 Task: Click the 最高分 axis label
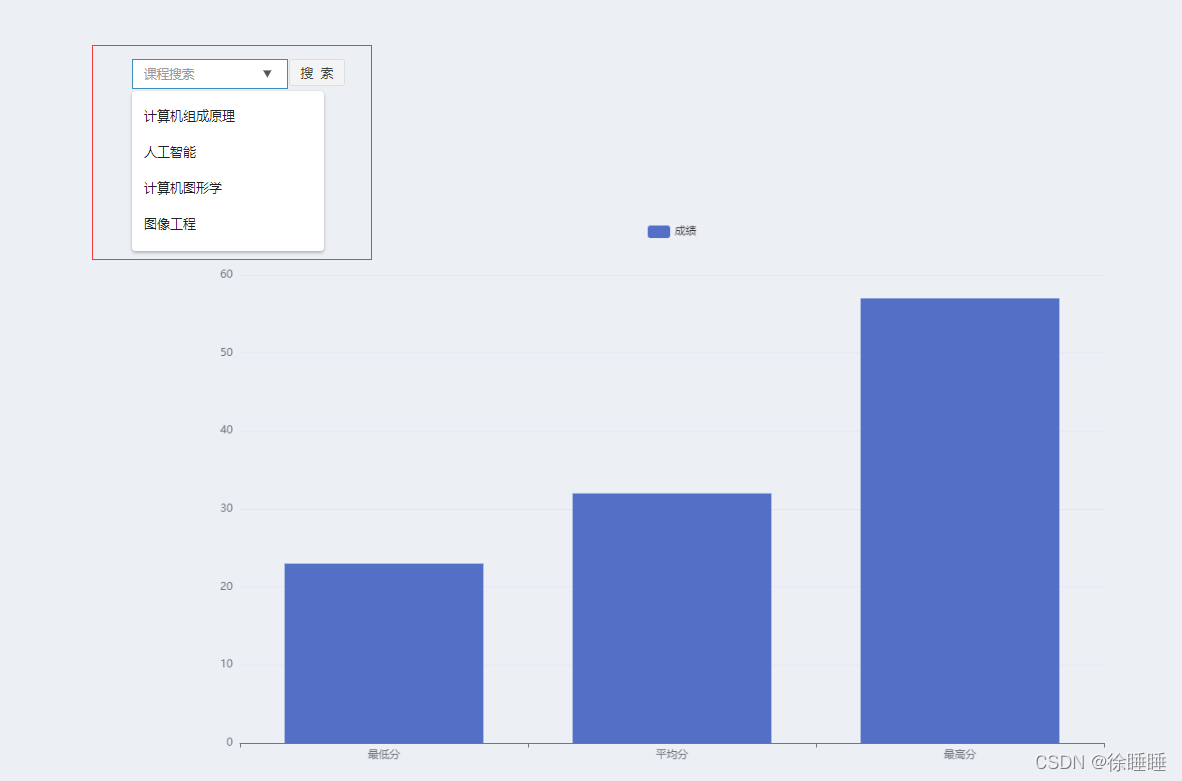coord(960,755)
